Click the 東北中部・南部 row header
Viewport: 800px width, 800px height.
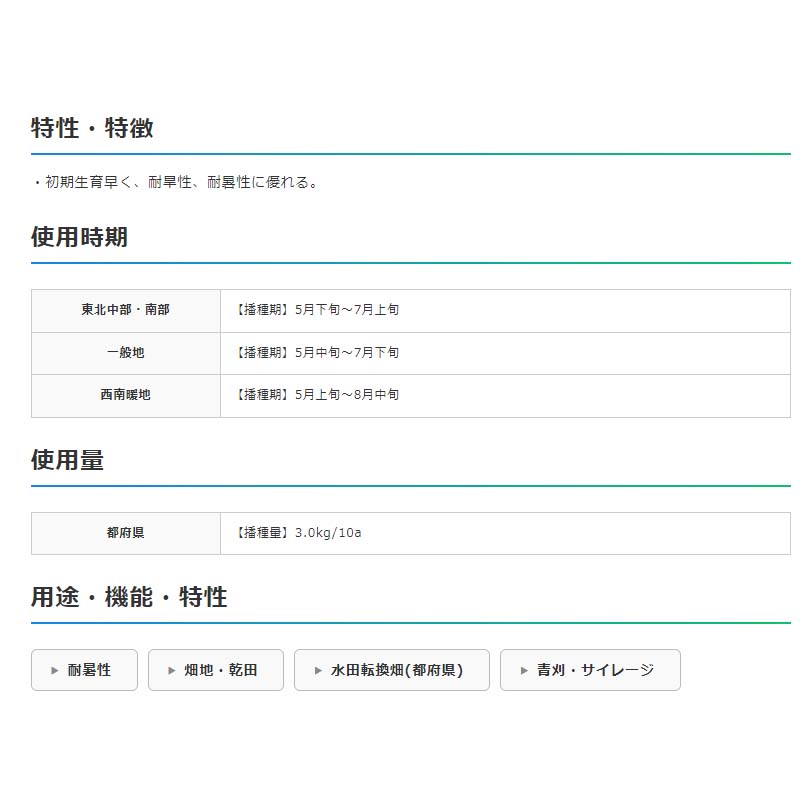126,310
